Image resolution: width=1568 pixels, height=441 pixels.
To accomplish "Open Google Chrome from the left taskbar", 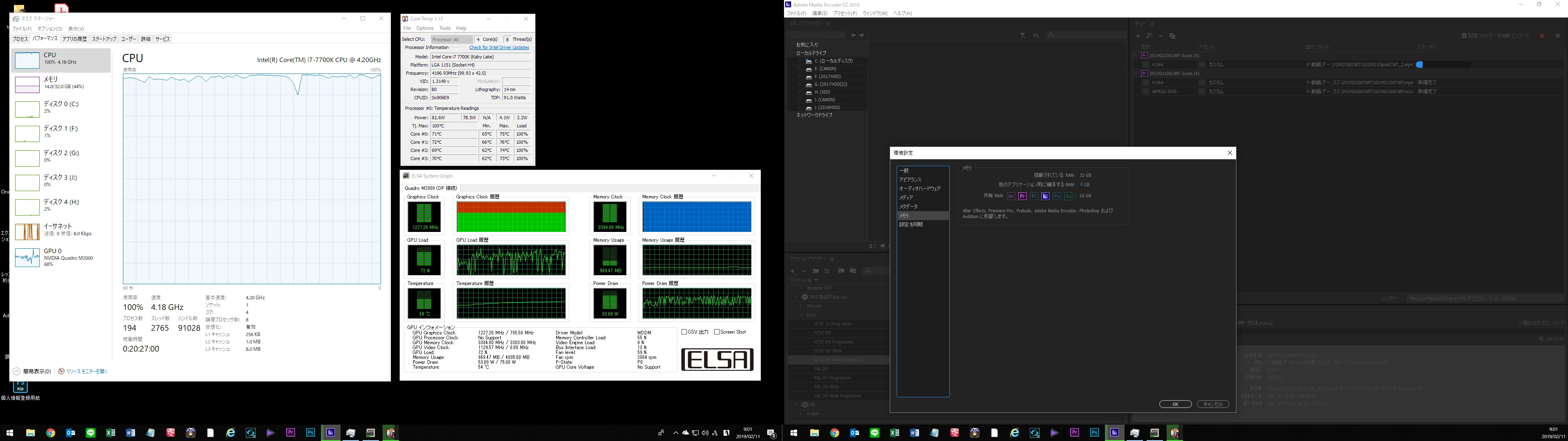I will pos(51,433).
